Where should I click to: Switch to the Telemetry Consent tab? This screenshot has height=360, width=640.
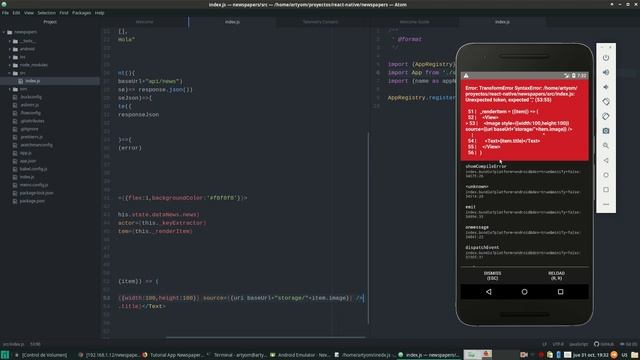click(320, 22)
